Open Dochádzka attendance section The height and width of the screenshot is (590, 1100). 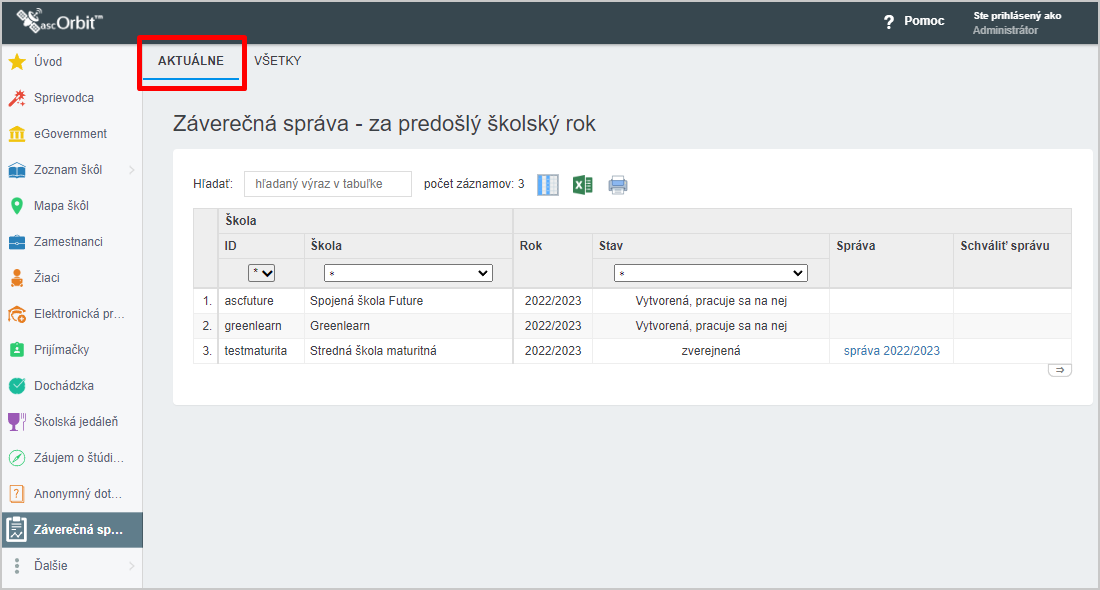[x=64, y=386]
